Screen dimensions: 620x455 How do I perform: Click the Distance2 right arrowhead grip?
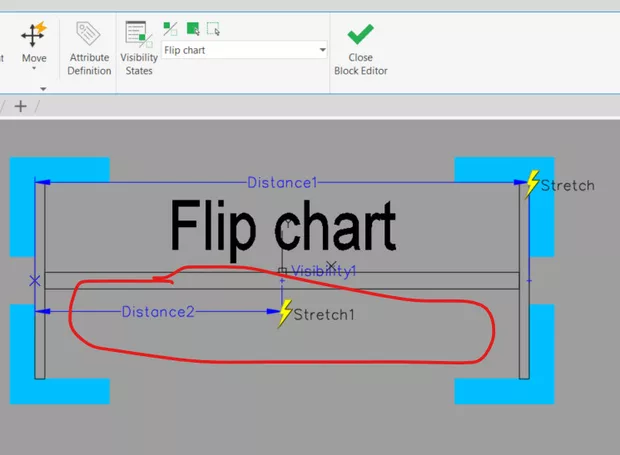pyautogui.click(x=273, y=312)
